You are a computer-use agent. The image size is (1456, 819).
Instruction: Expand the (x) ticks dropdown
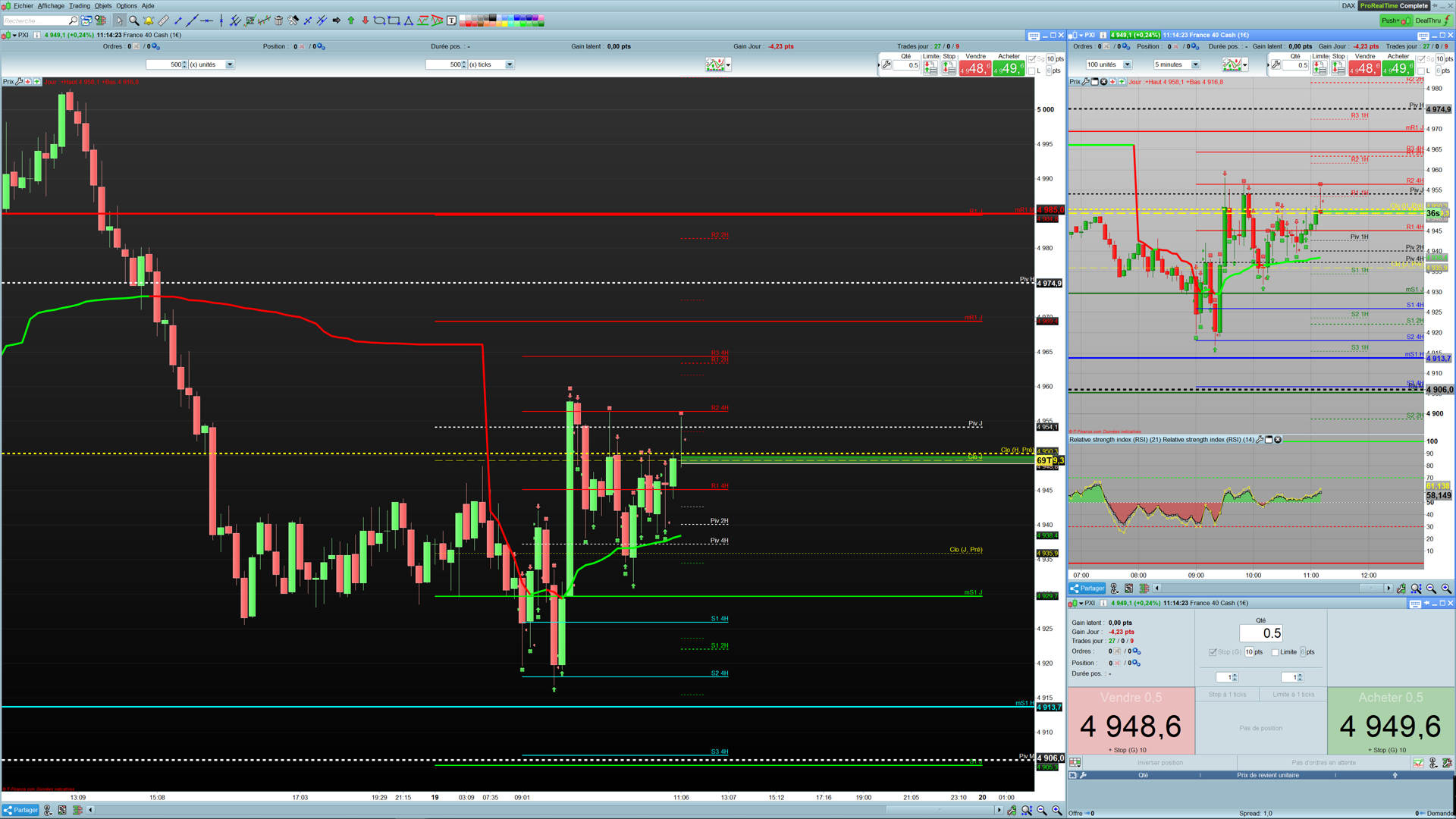pos(509,64)
